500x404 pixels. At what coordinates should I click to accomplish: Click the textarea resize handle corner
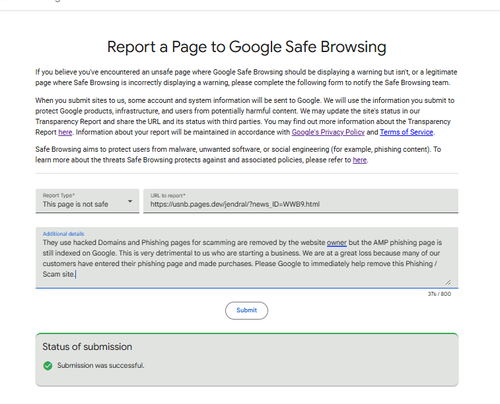[448, 282]
